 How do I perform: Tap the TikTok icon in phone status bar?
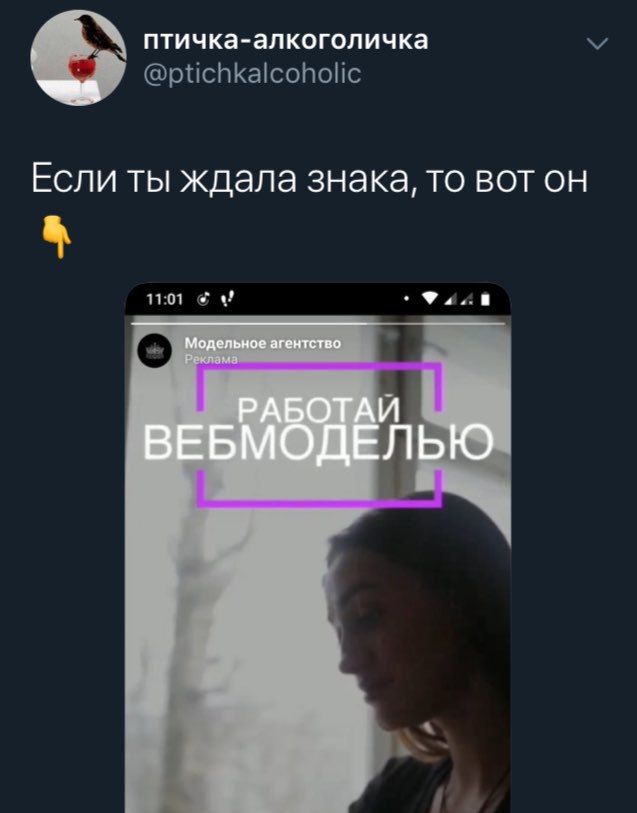tap(205, 299)
